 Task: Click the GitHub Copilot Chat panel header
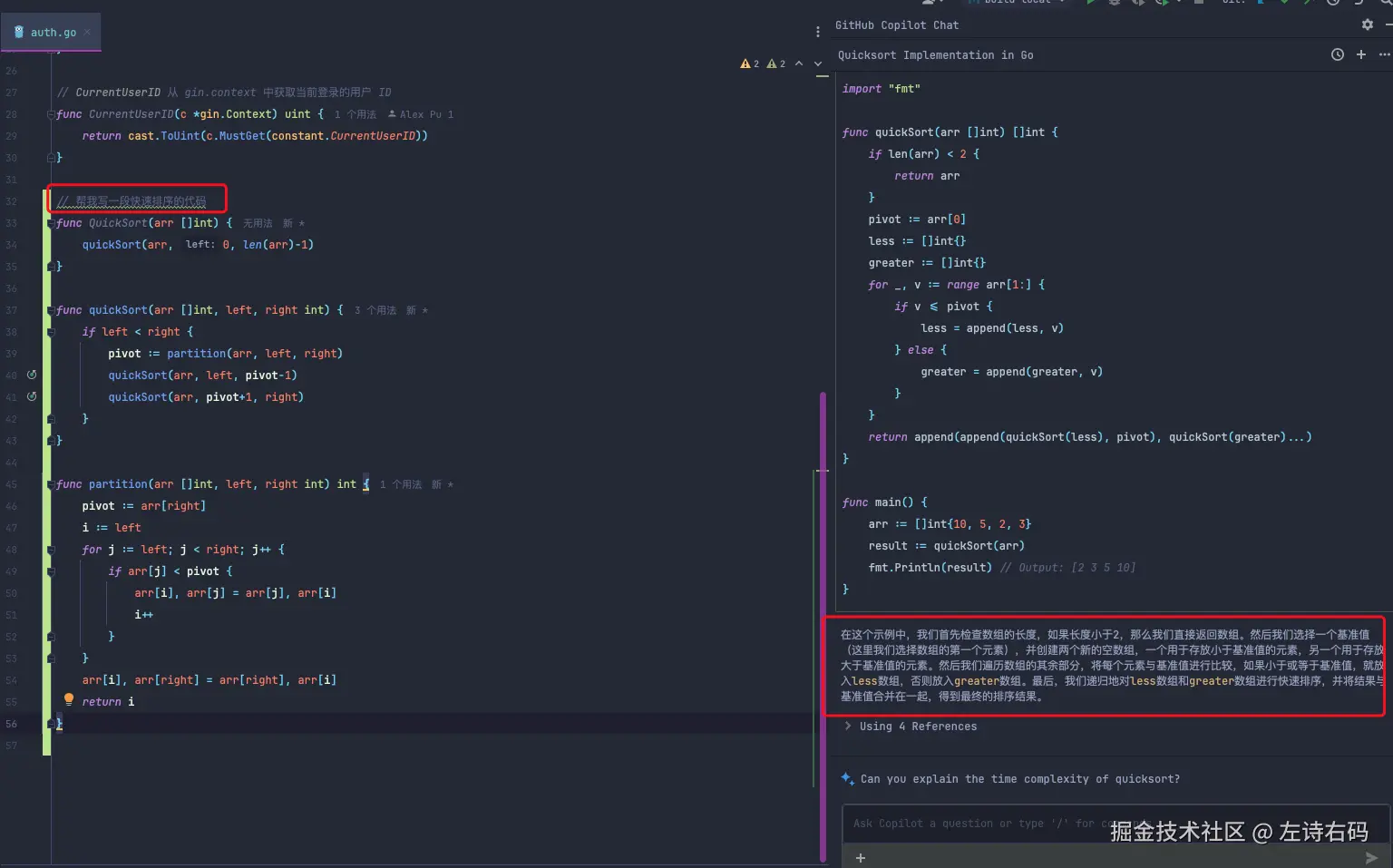coord(897,24)
